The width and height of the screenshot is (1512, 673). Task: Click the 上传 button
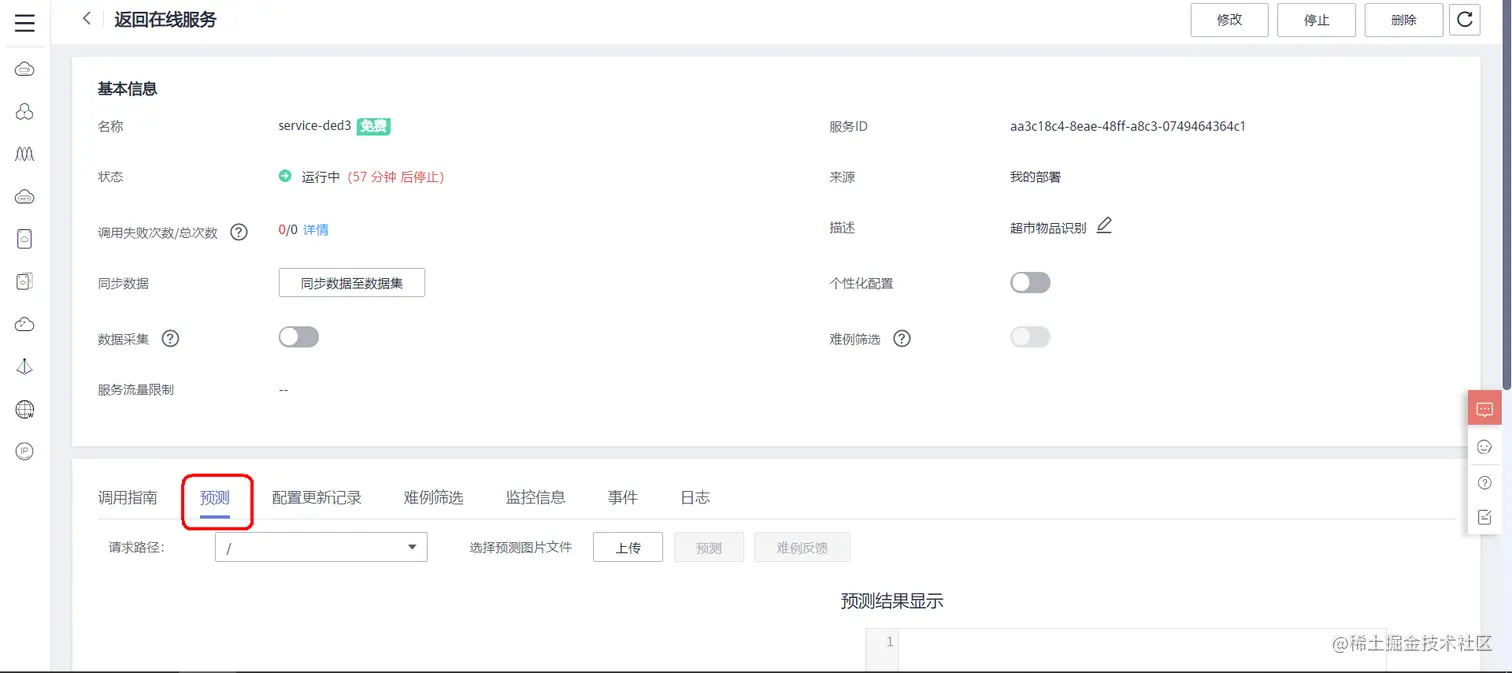[x=628, y=547]
